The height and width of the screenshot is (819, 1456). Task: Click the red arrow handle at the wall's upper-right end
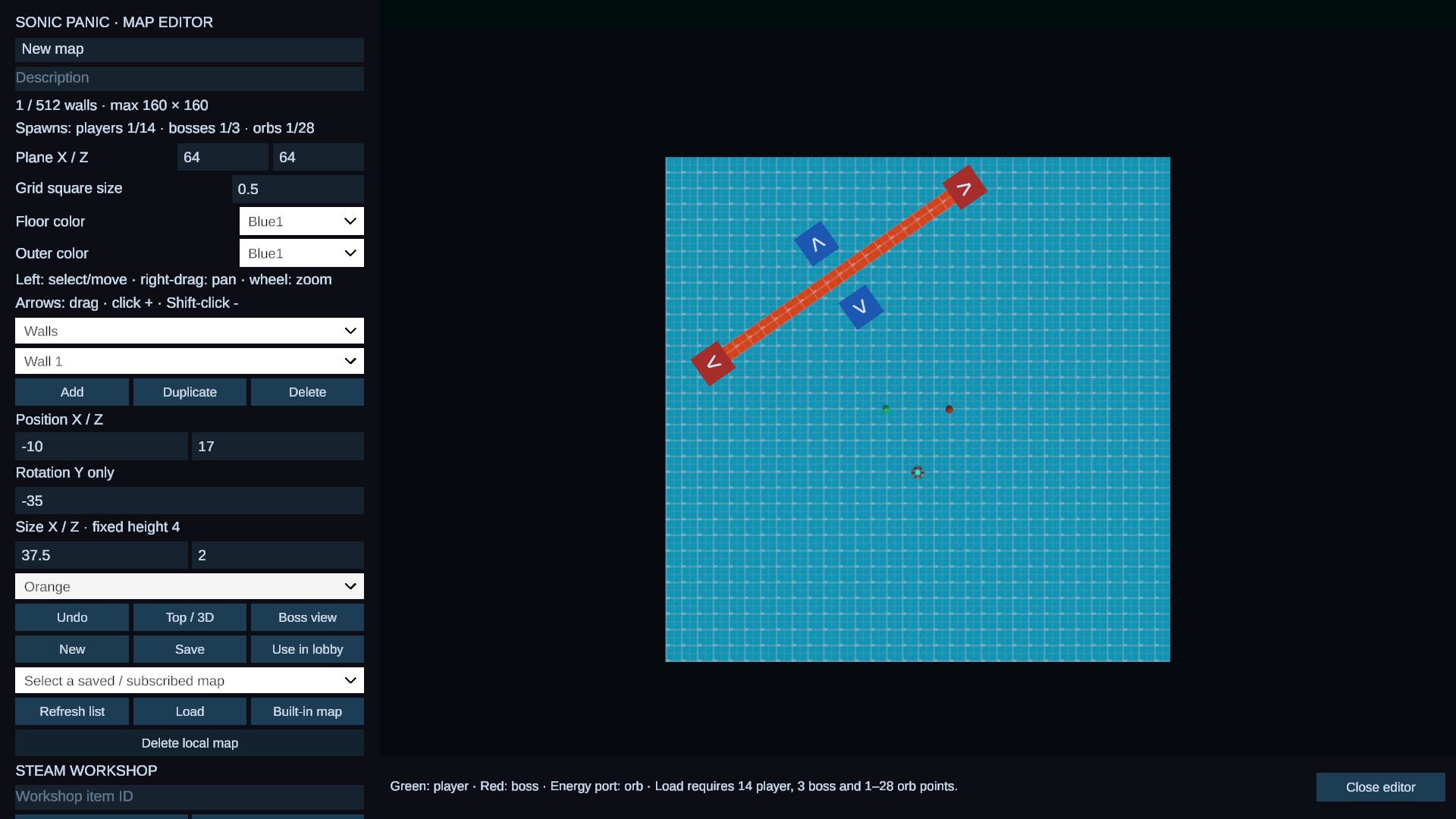(x=965, y=187)
